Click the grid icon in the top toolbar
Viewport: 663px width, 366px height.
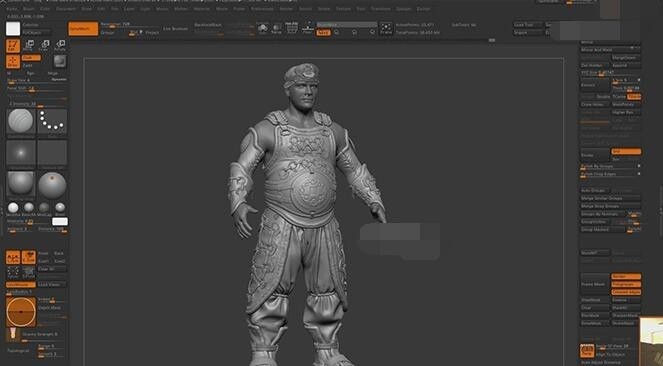coord(292,28)
